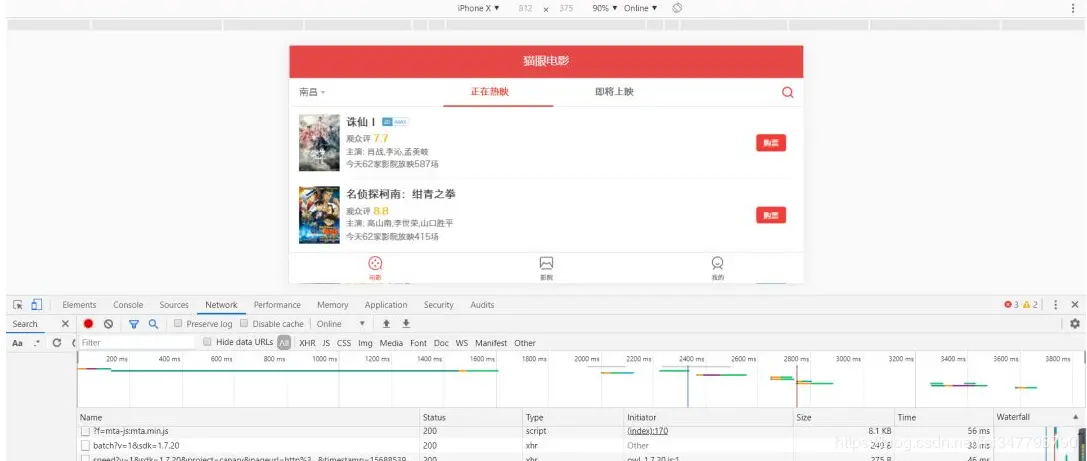Filter requests by XHR type

pos(307,342)
